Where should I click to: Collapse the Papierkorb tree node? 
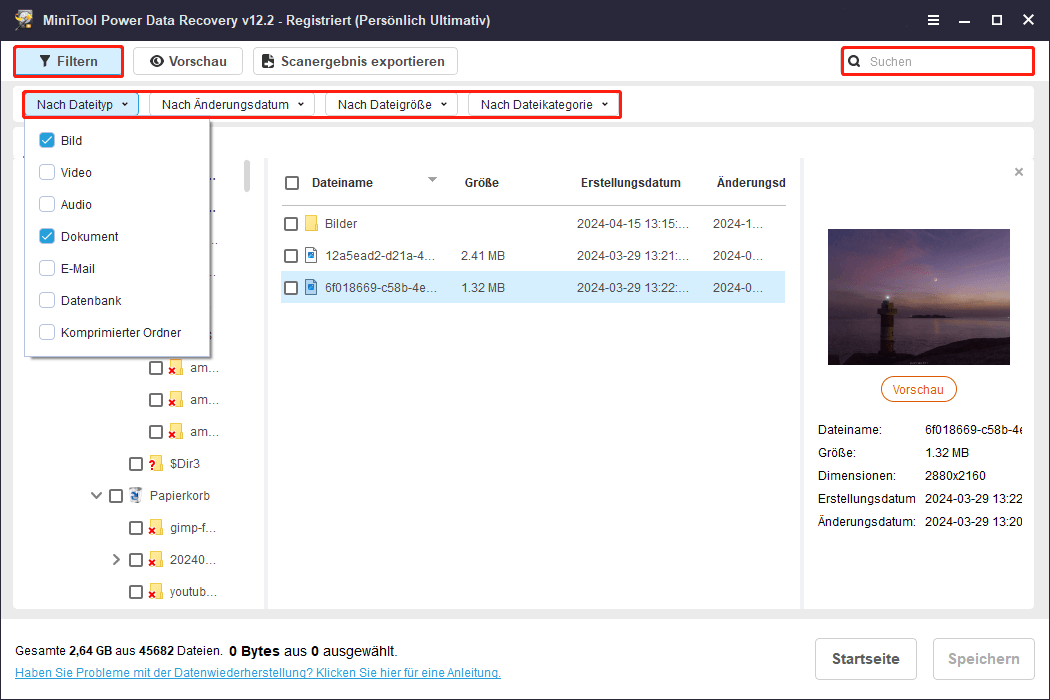point(97,496)
